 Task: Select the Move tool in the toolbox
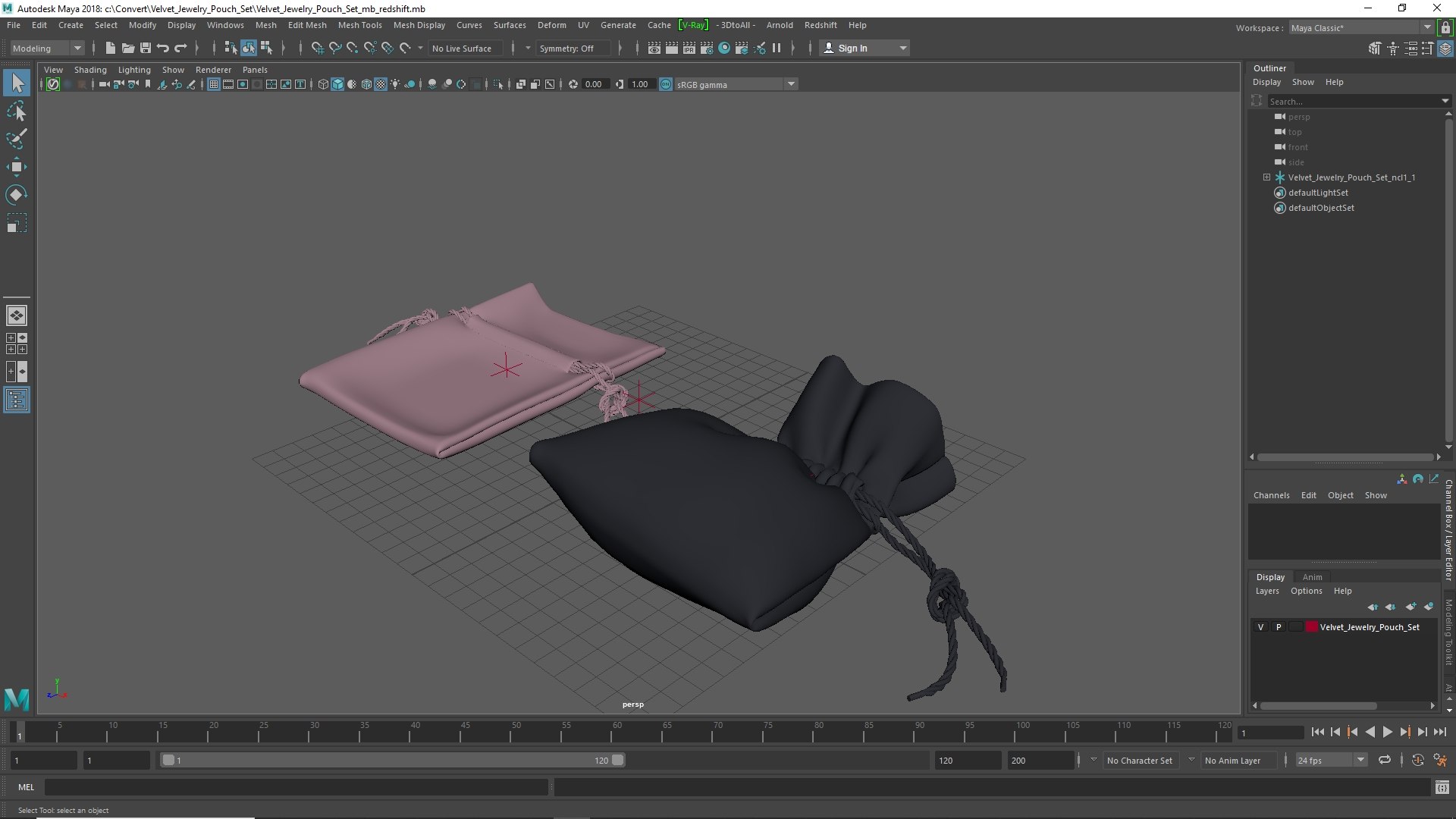click(x=16, y=167)
